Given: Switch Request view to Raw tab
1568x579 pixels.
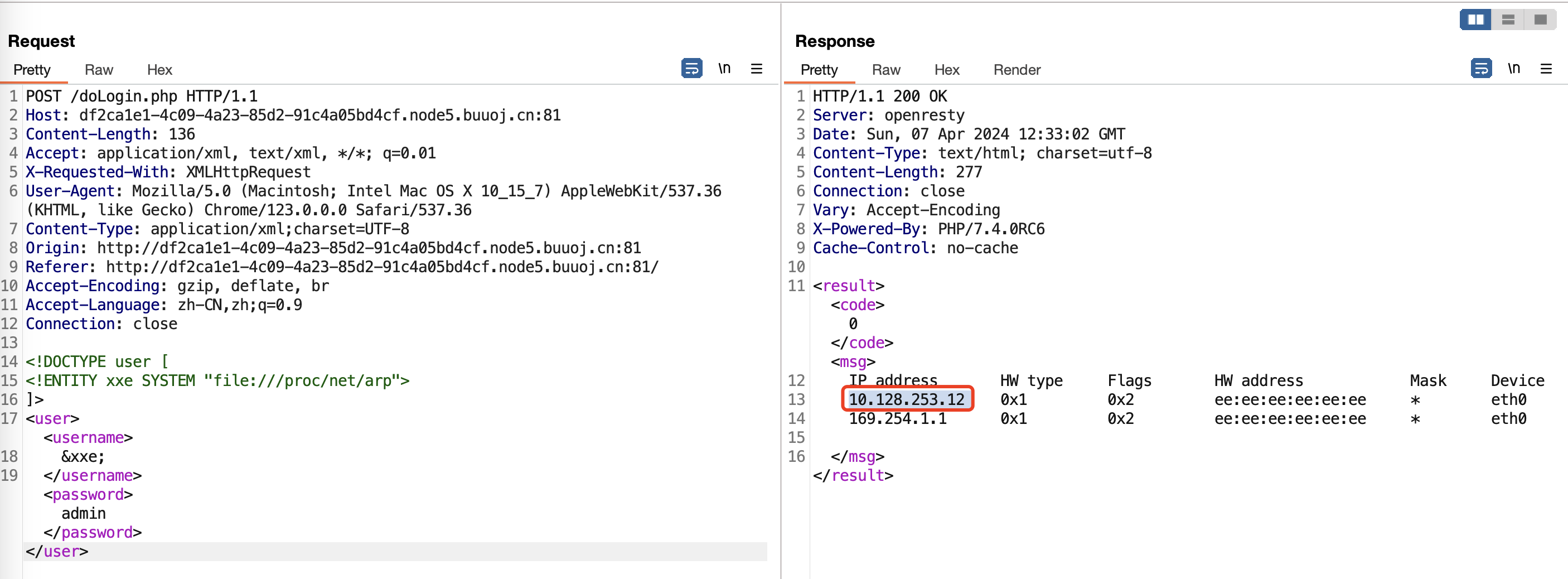Looking at the screenshot, I should tap(99, 70).
